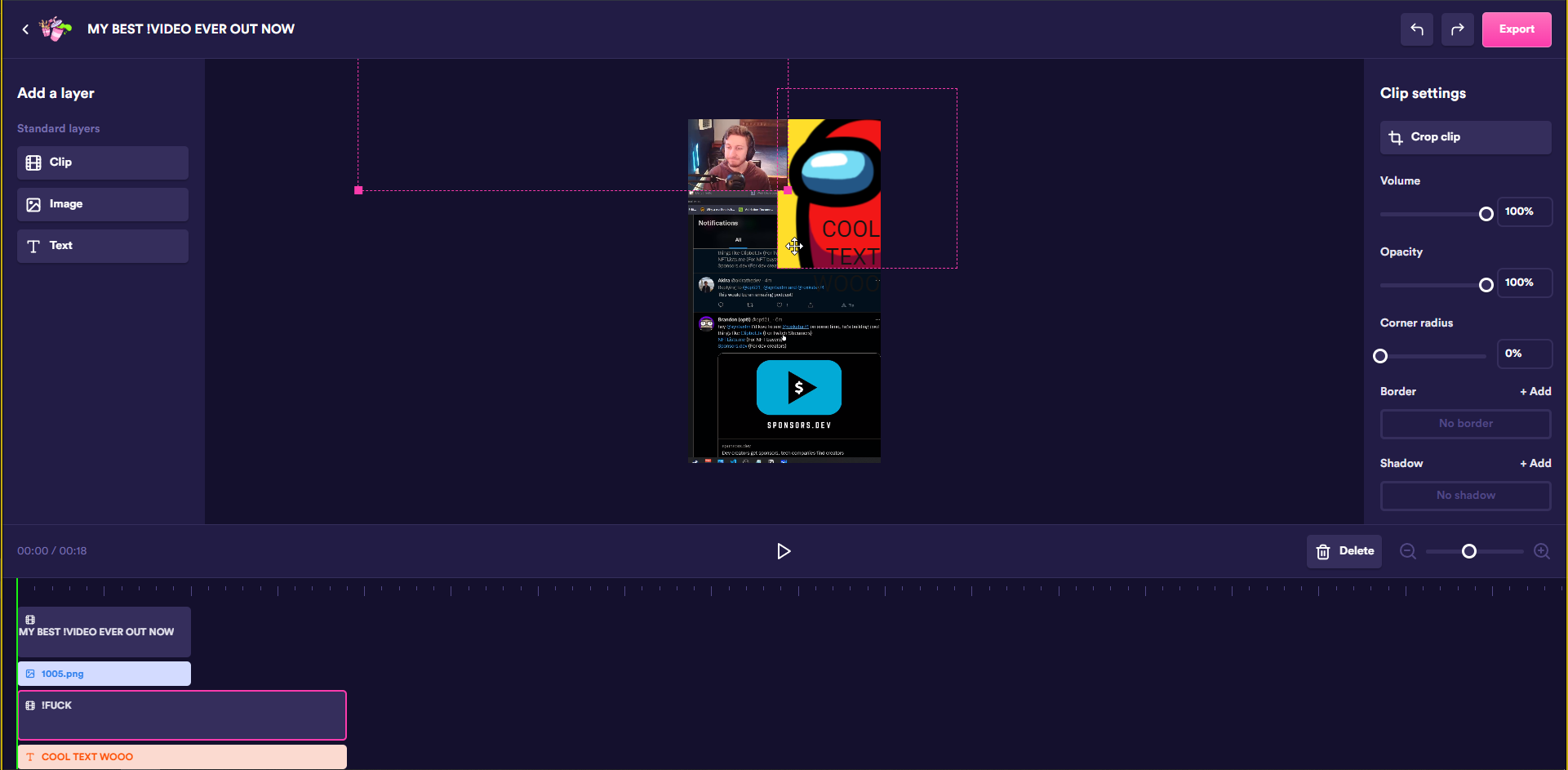
Task: Click the Clip settings heading
Action: (1423, 93)
